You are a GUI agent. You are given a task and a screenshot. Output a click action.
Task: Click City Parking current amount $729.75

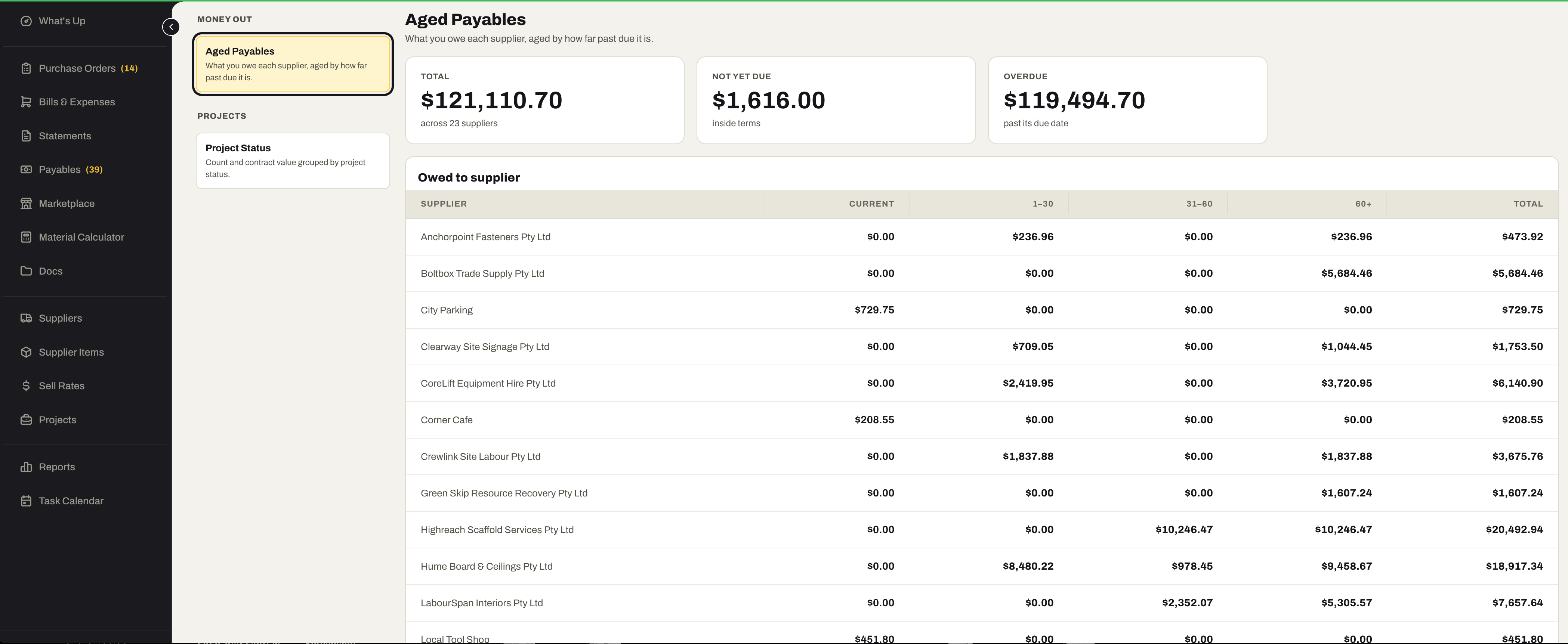[874, 310]
